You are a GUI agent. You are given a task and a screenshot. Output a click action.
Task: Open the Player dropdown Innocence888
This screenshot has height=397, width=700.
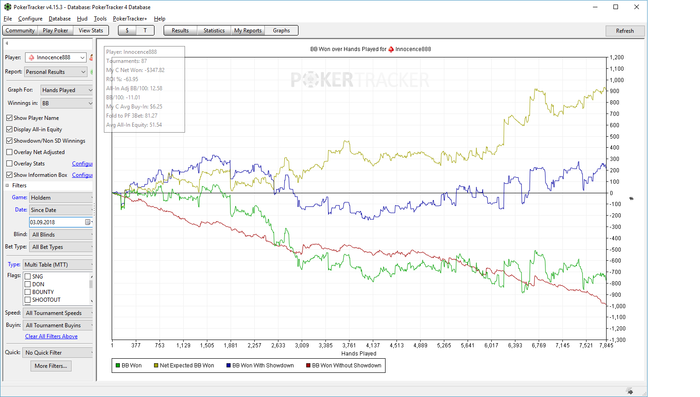click(55, 58)
